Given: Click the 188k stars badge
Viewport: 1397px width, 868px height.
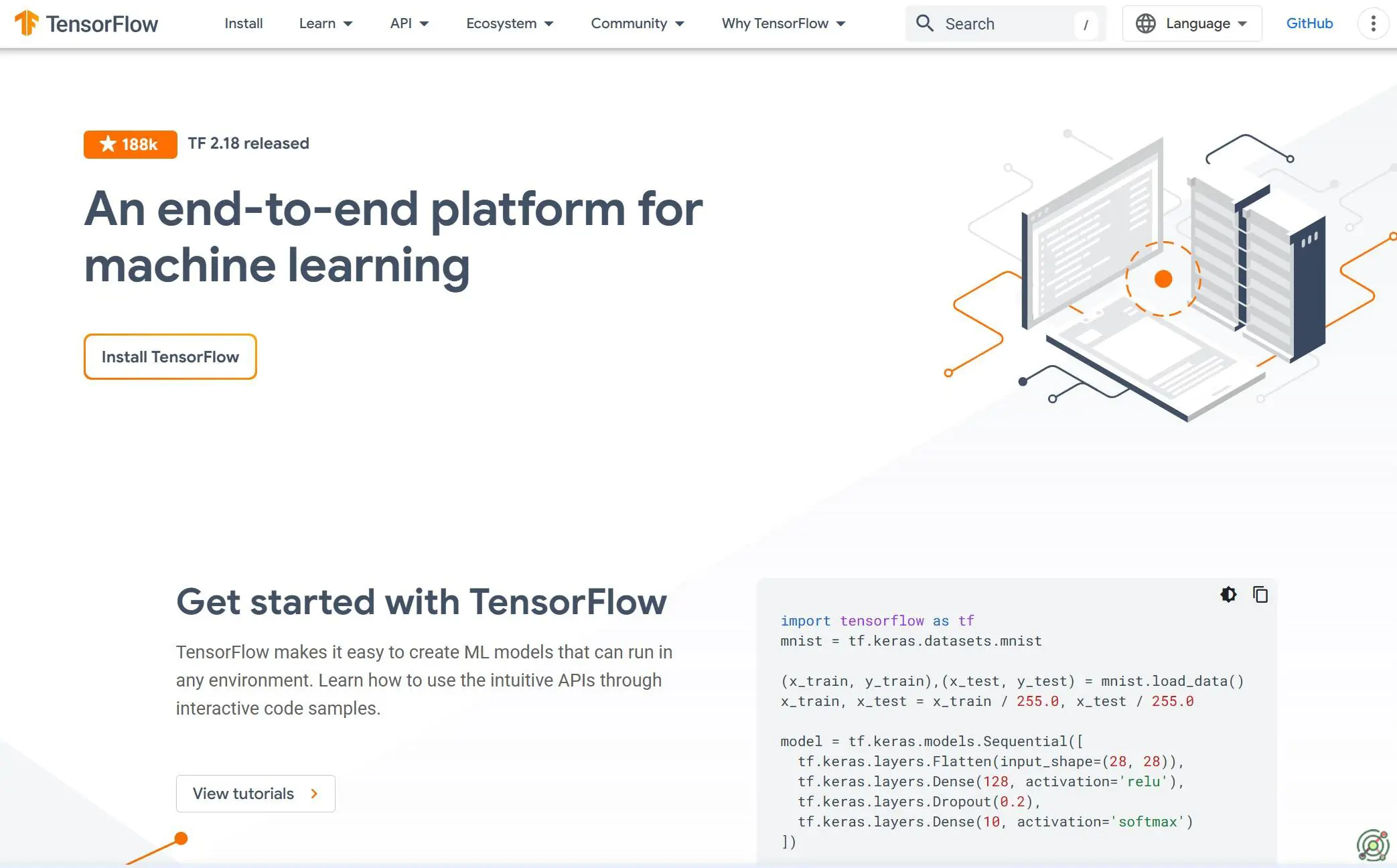Looking at the screenshot, I should (x=130, y=144).
